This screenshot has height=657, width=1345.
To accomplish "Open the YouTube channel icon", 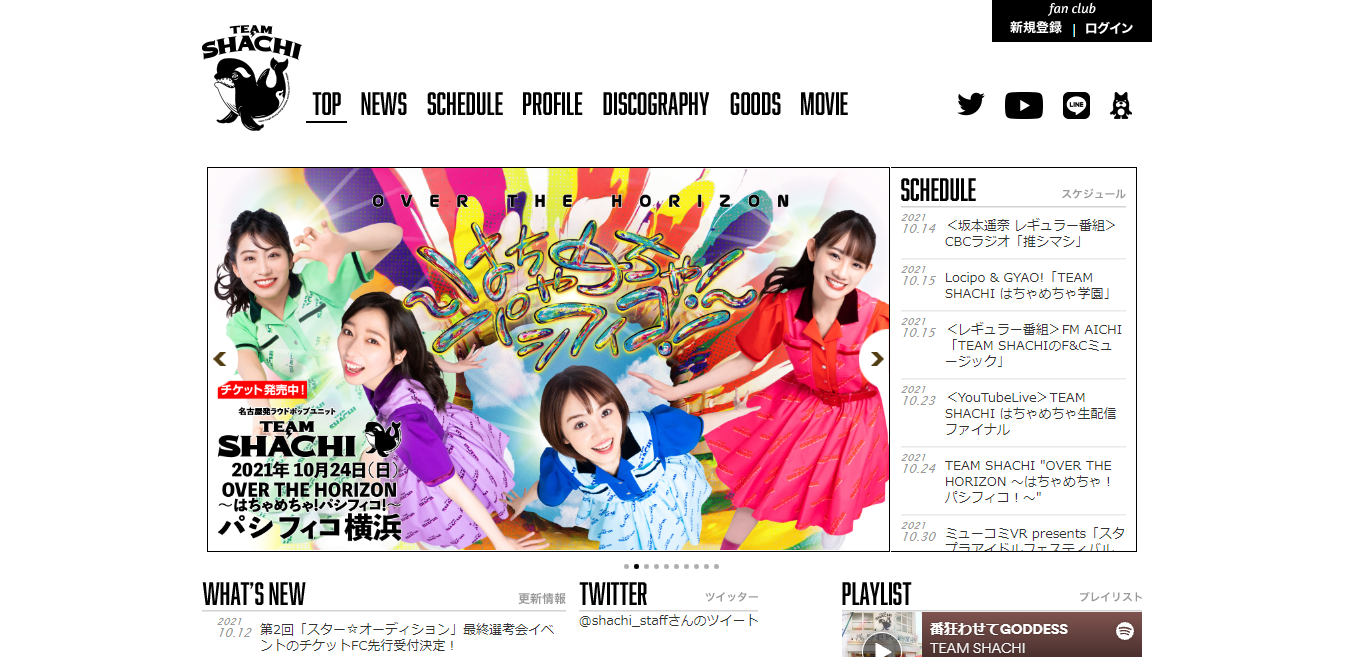I will 1023,105.
